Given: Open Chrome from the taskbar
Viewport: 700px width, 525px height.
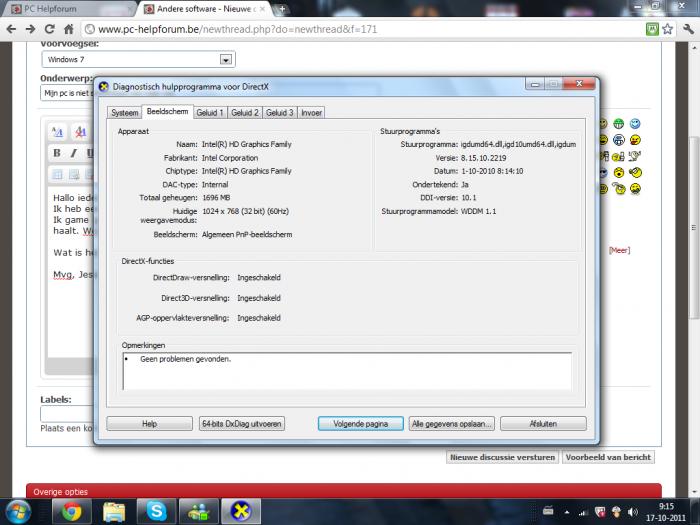Looking at the screenshot, I should (x=72, y=512).
